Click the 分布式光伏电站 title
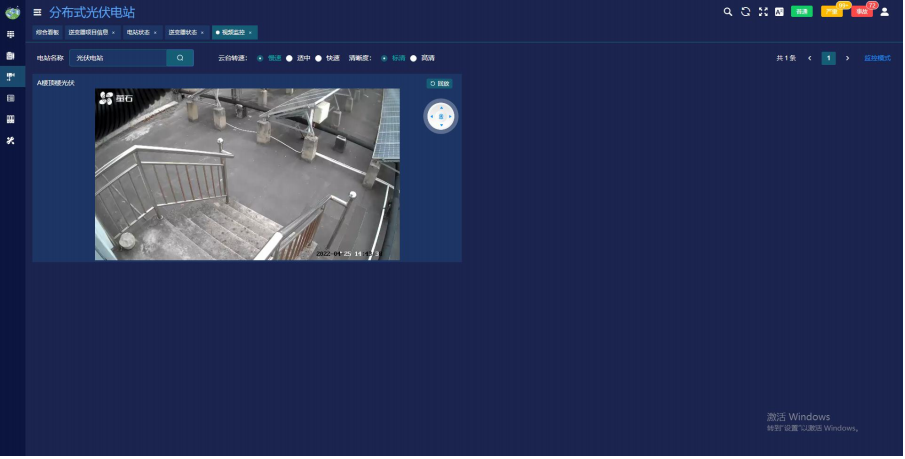The width and height of the screenshot is (905, 459). 92,12
